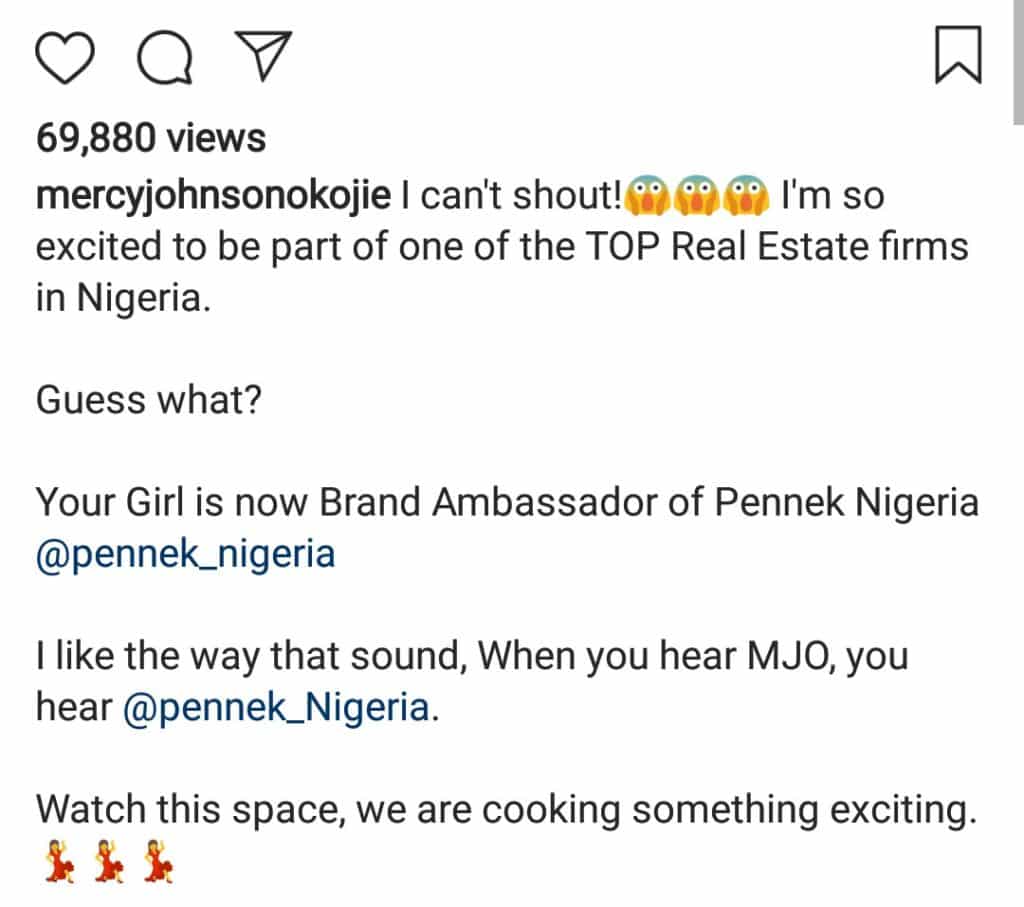Click first screaming face emoji

coord(647,195)
